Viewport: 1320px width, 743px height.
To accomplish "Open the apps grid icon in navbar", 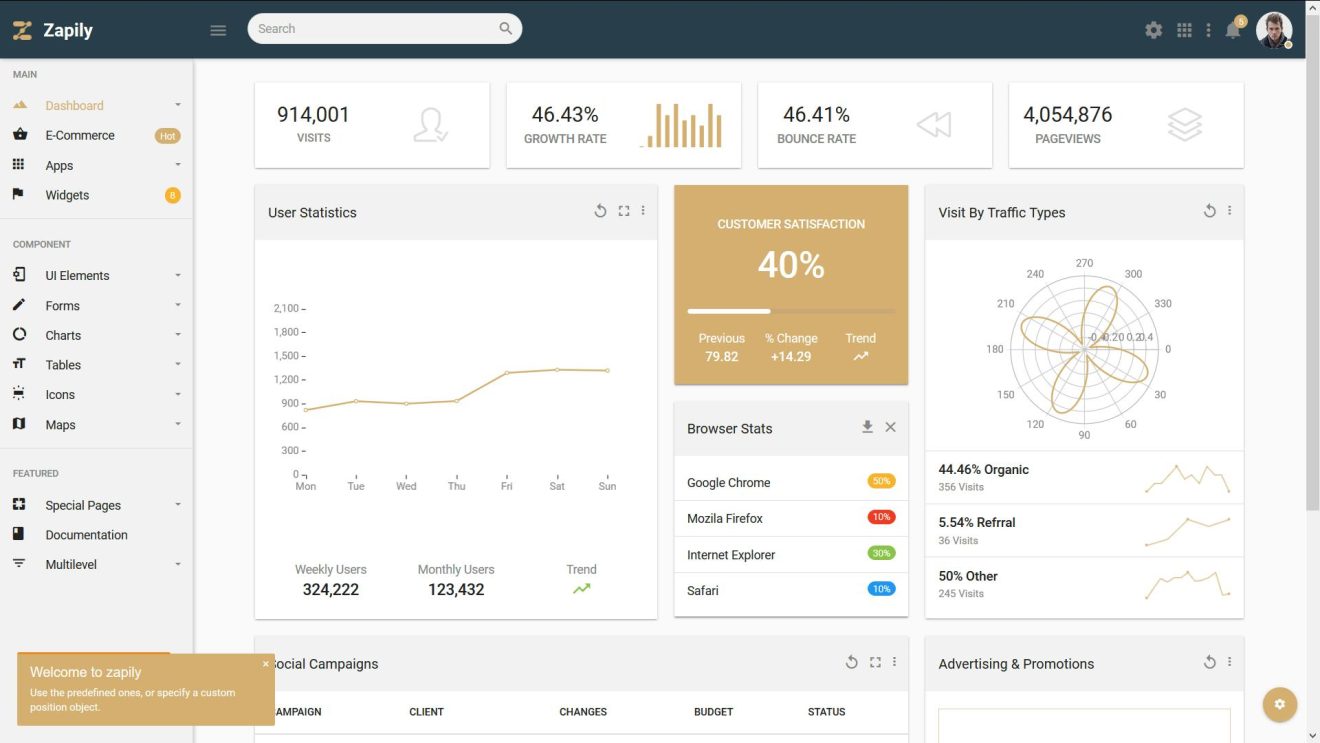I will click(x=1184, y=30).
